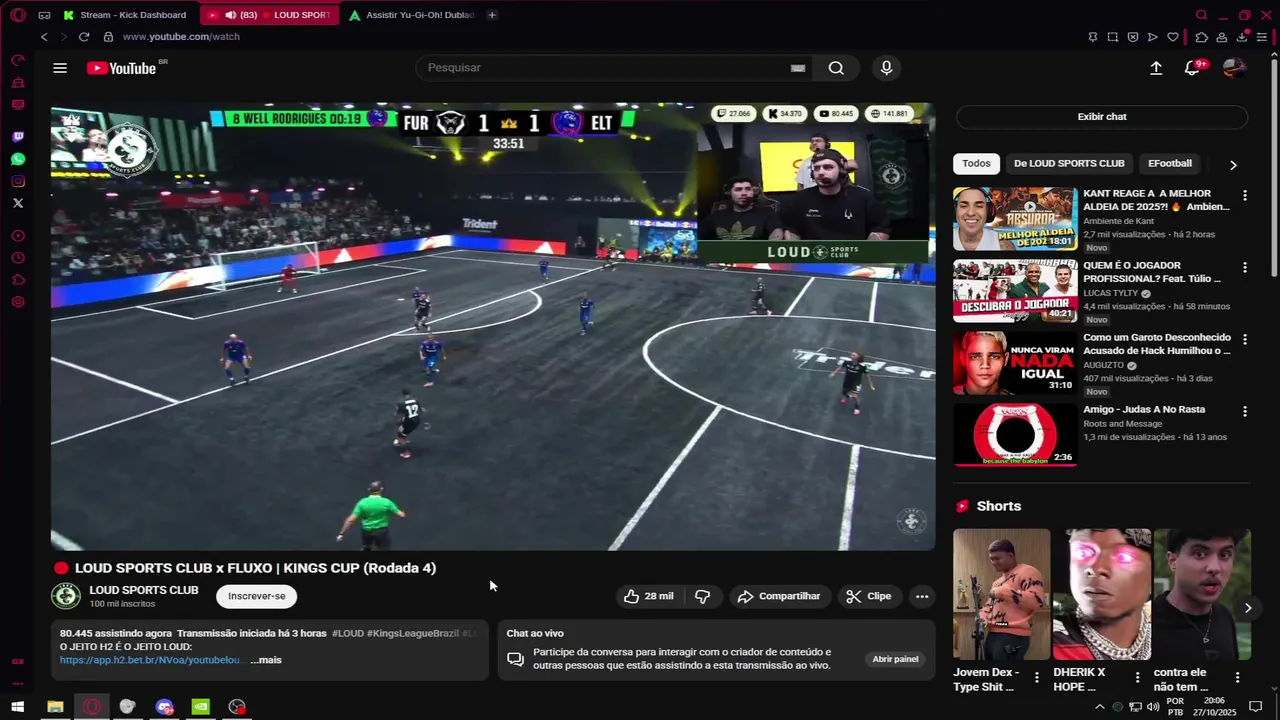Open WhatsApp in the Opera sidebar
Viewport: 1280px width, 720px height.
(18, 159)
